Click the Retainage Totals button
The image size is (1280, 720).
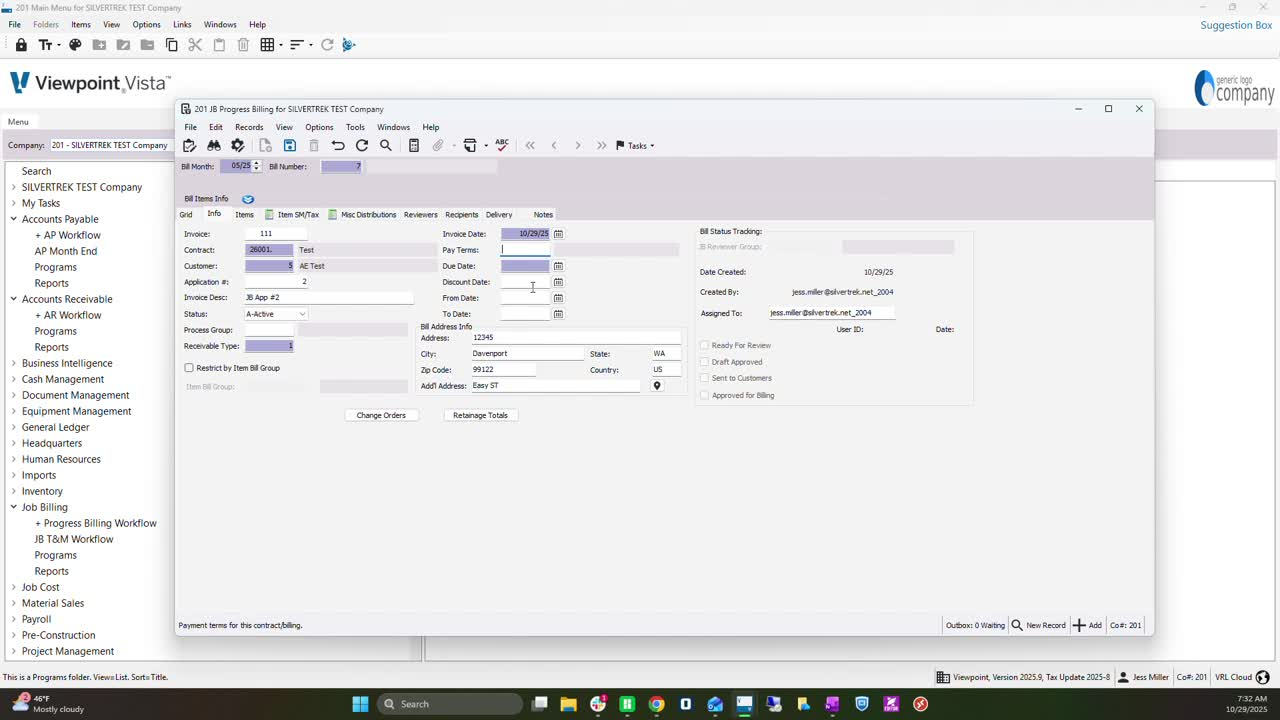(x=480, y=415)
